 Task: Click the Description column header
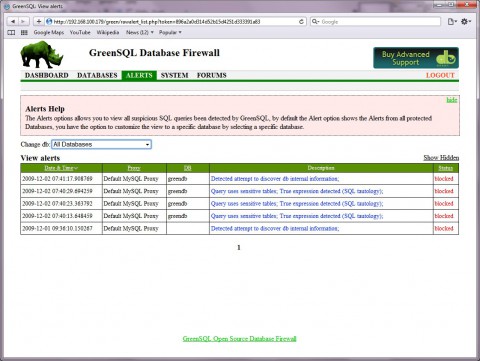pos(321,168)
